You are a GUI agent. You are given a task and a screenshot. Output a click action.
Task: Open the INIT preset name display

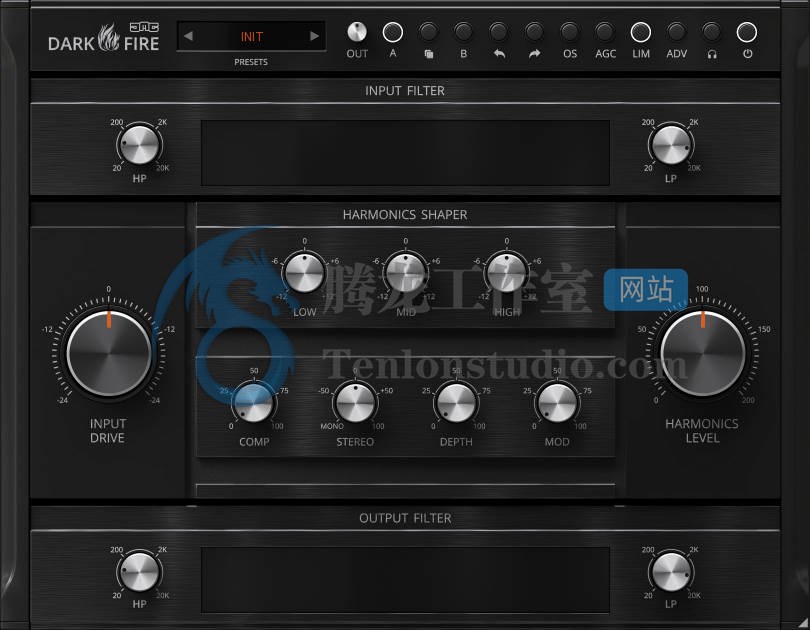[x=252, y=37]
